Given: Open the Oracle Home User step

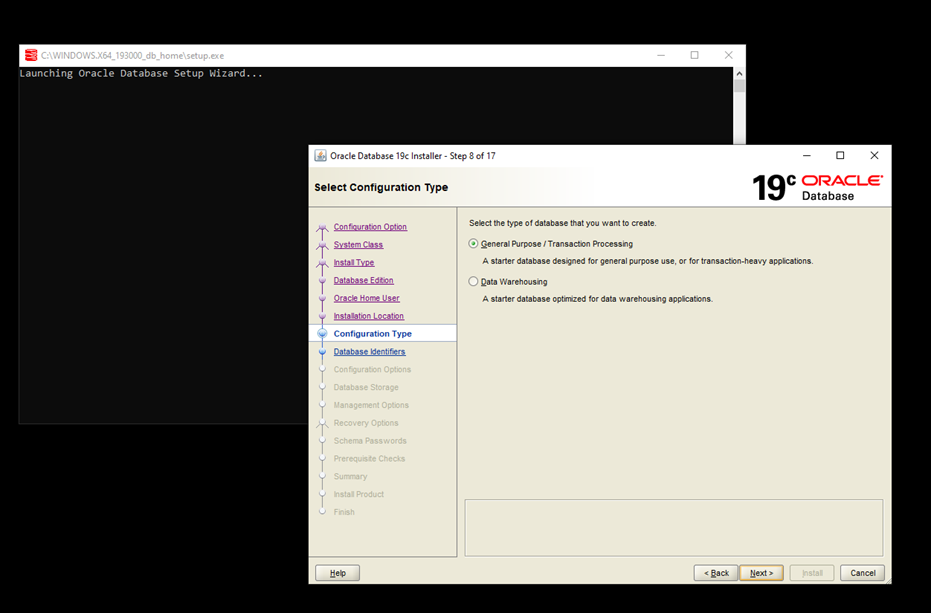Looking at the screenshot, I should coord(366,298).
